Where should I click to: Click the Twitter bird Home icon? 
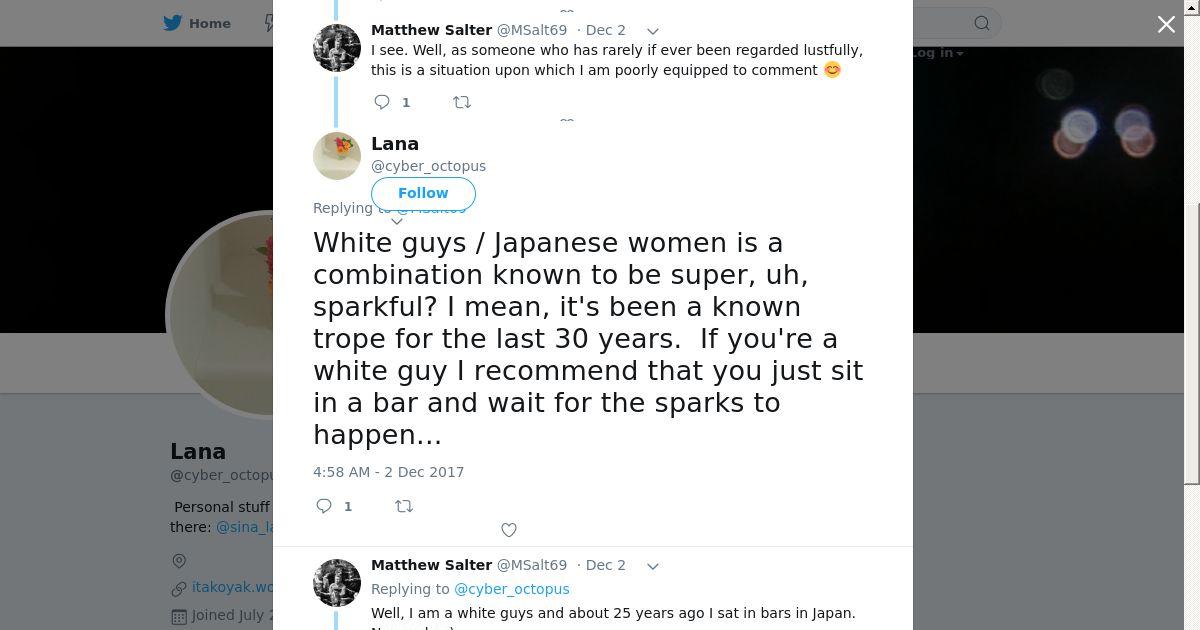(x=173, y=23)
